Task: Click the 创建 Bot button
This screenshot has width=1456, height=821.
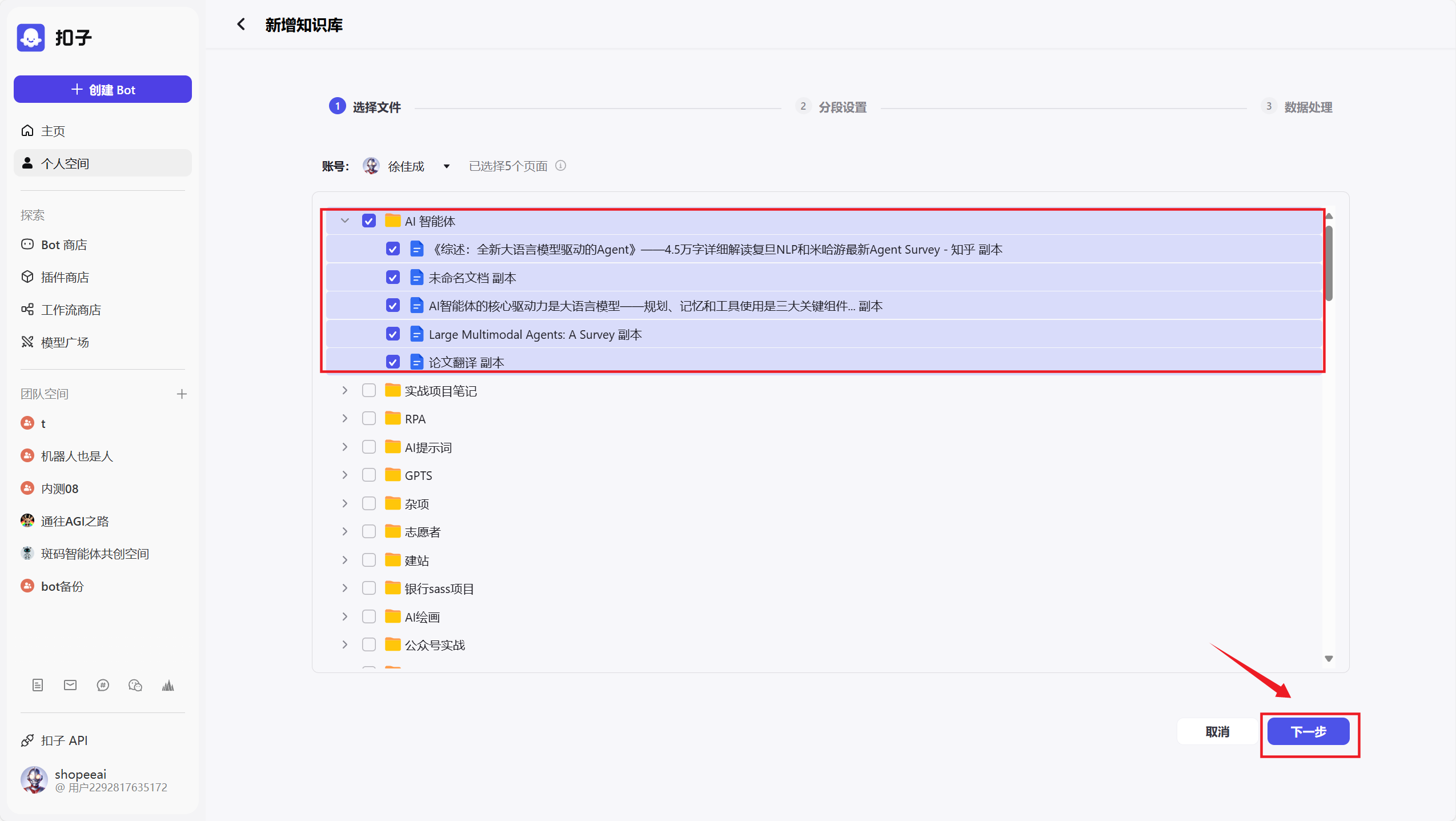Action: [103, 90]
